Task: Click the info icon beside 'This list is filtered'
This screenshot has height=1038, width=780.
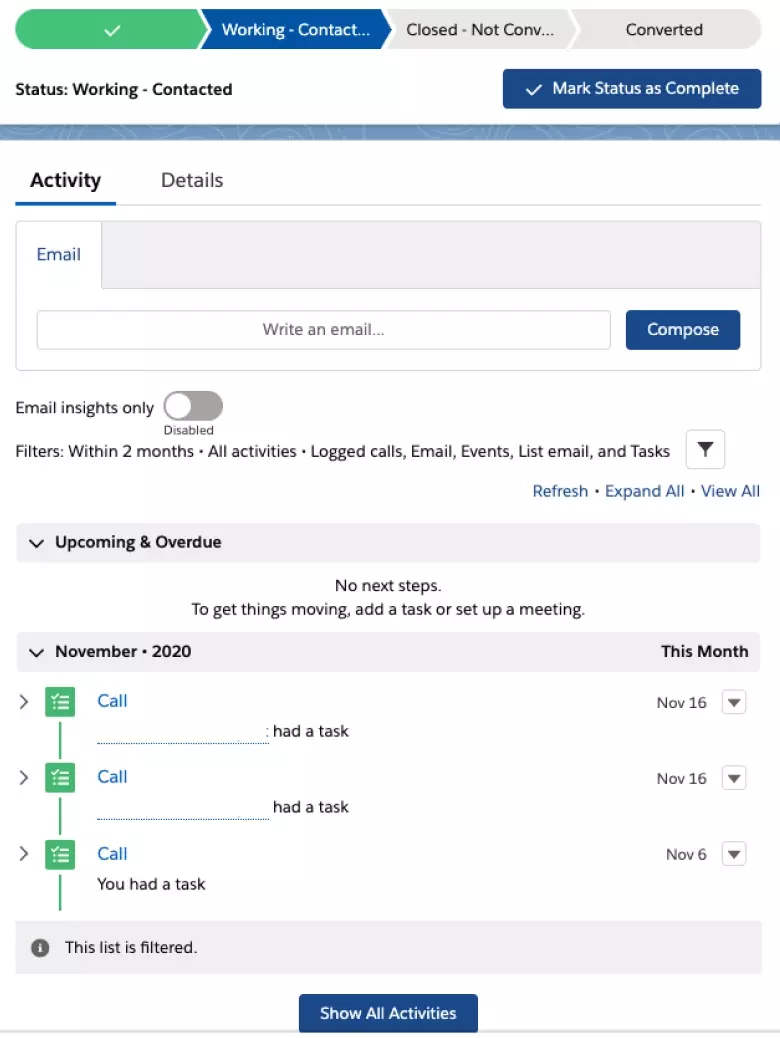Action: coord(40,947)
